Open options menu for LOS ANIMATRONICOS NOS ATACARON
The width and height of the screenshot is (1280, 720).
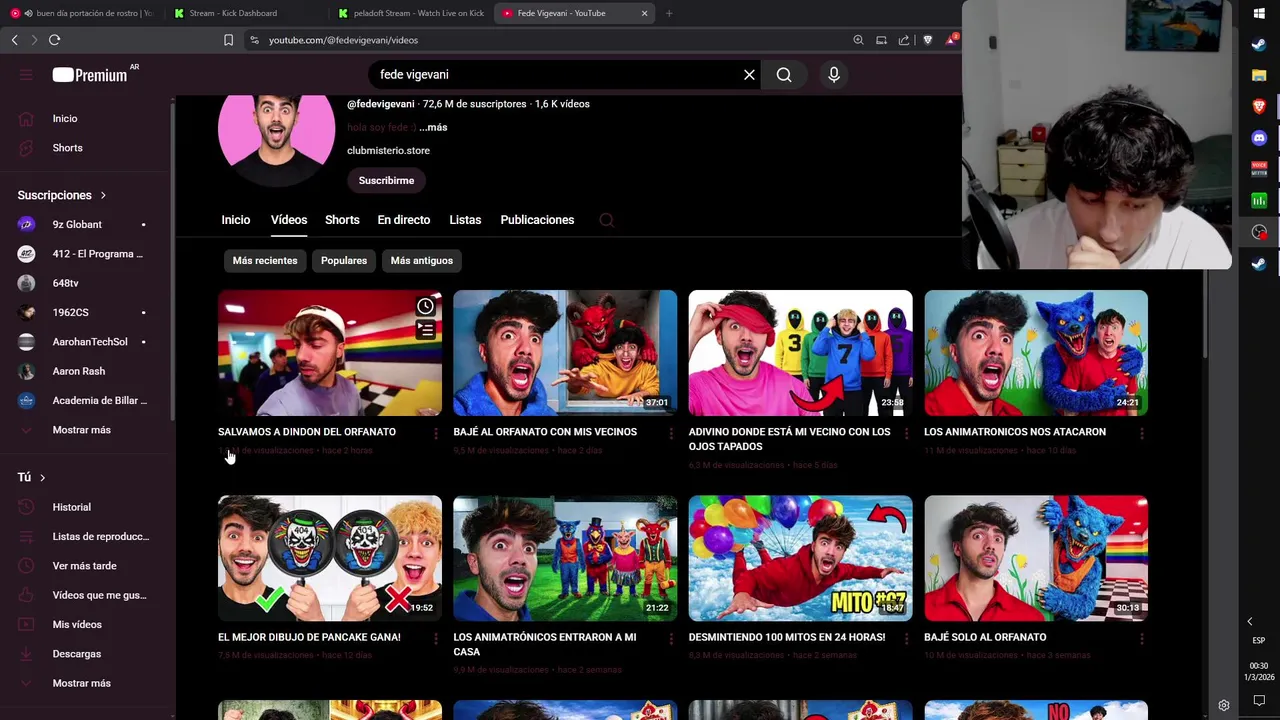click(x=1142, y=433)
